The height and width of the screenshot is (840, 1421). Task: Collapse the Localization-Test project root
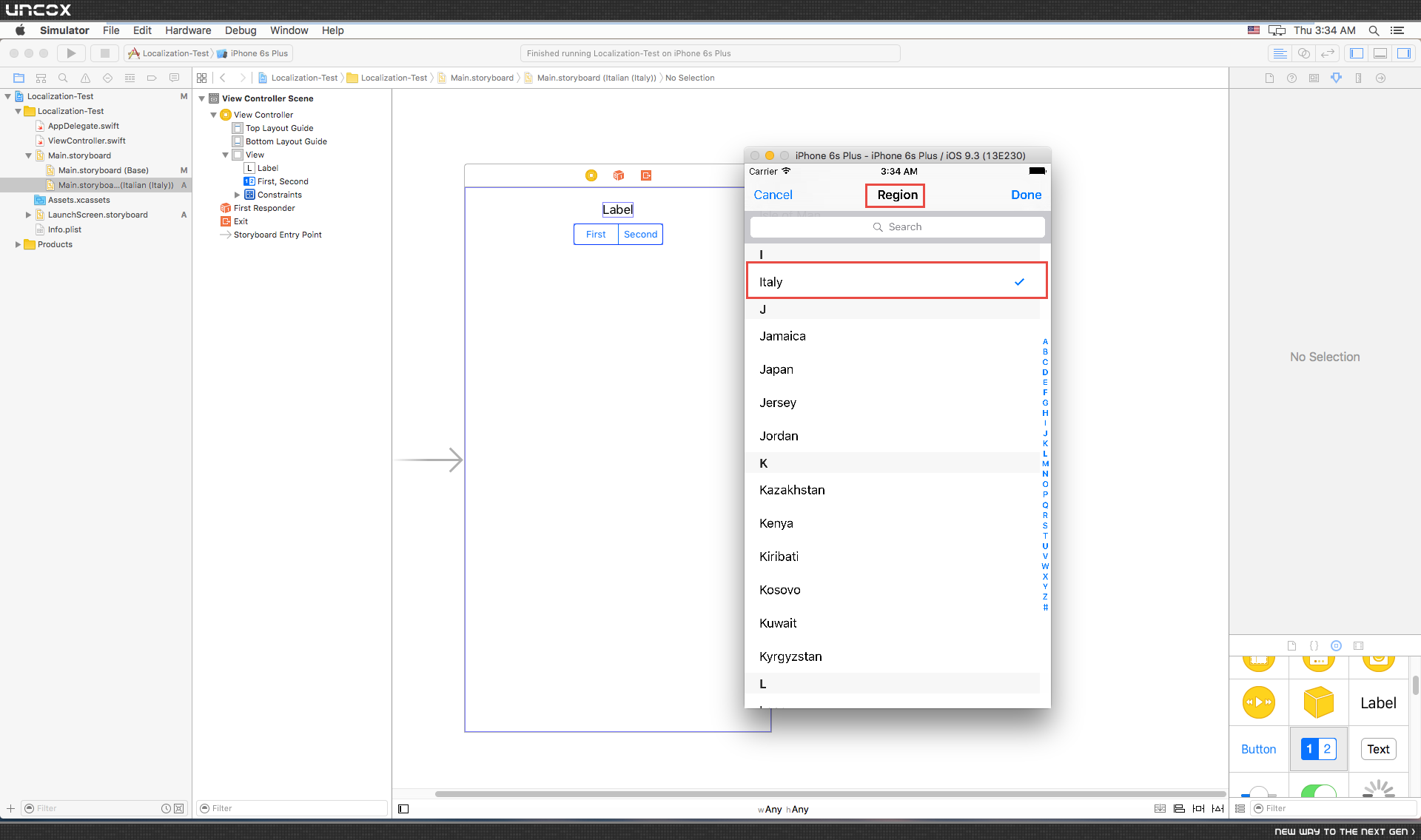pos(8,96)
